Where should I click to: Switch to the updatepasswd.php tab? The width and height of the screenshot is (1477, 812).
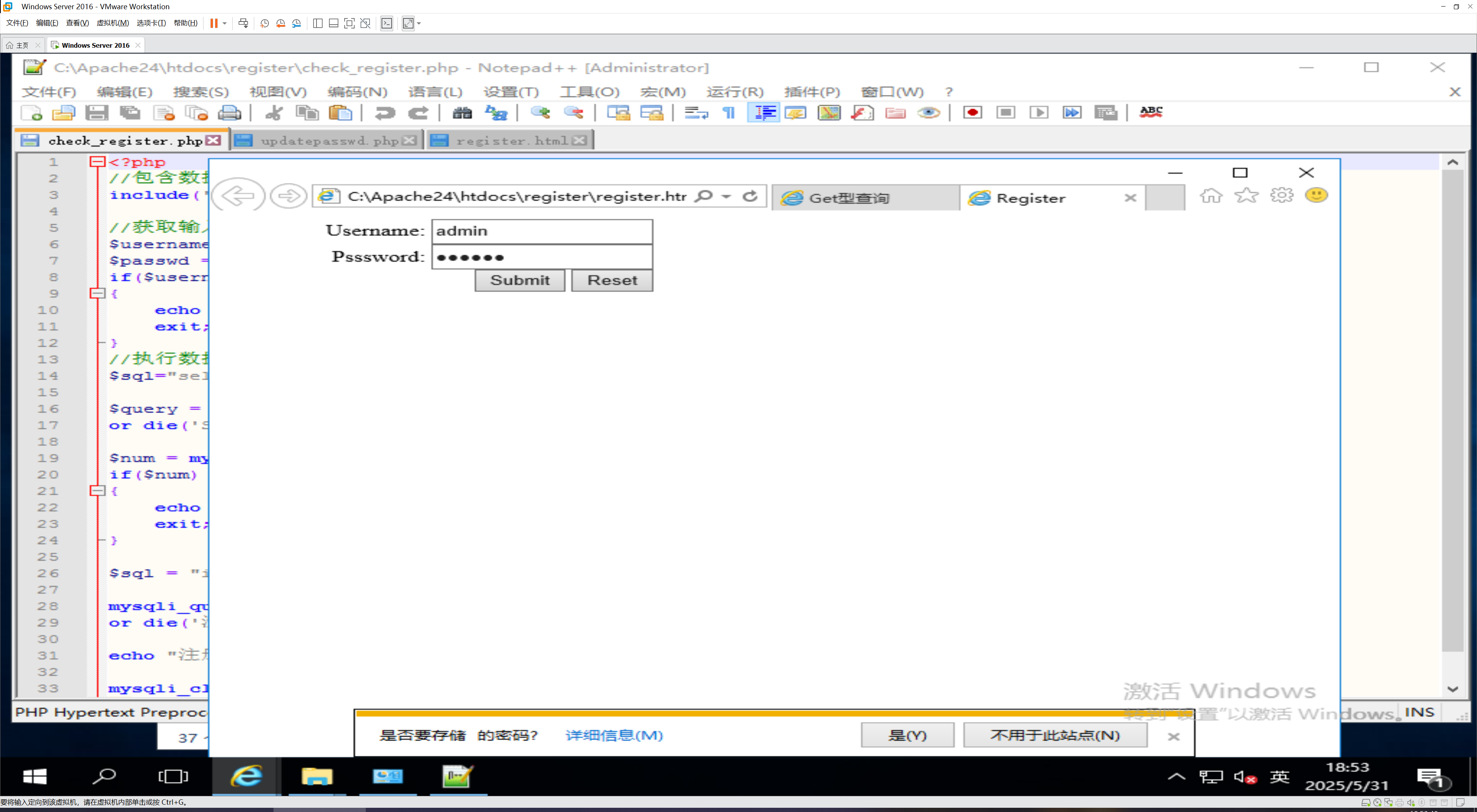coord(329,140)
